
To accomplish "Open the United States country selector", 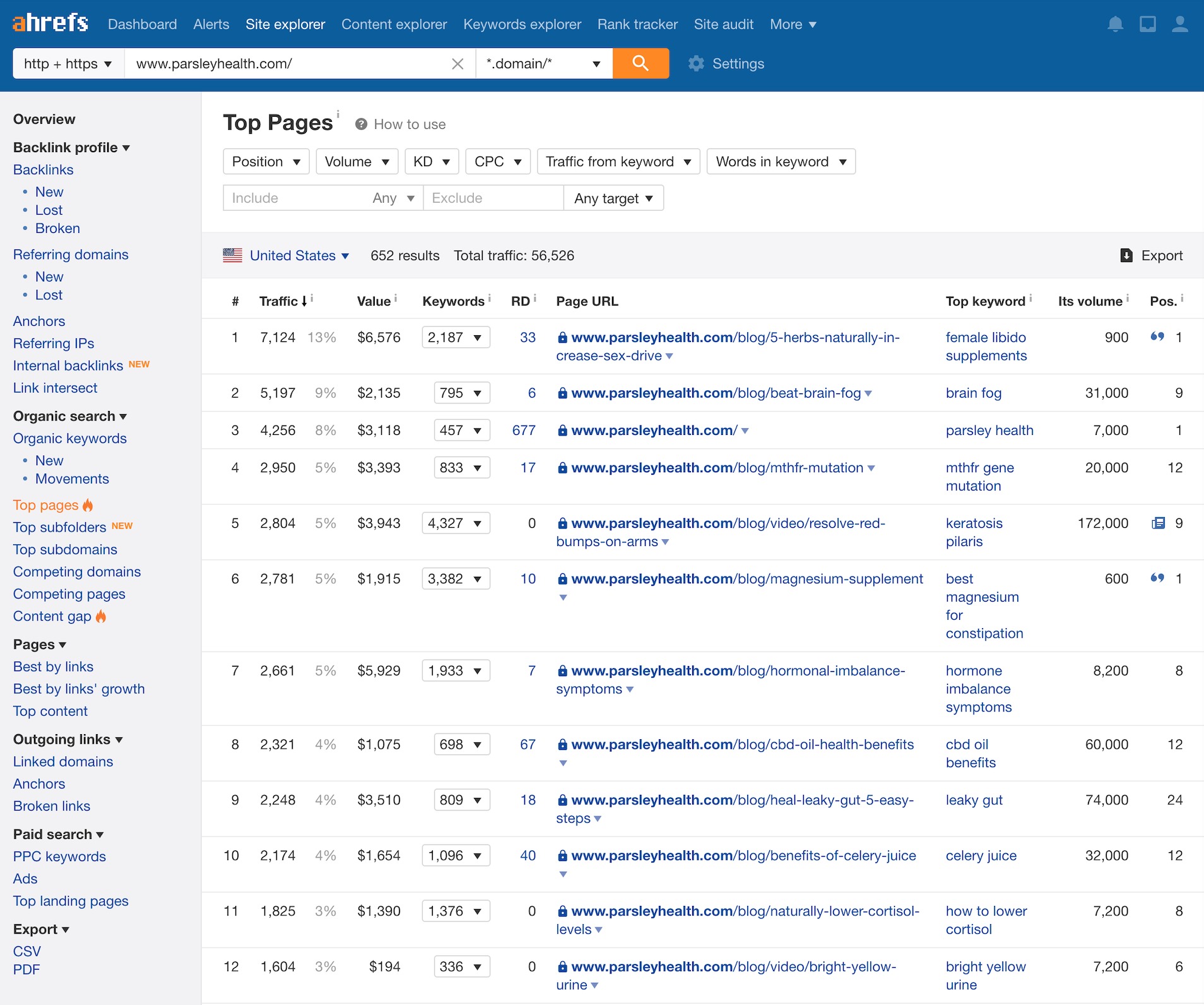I will pos(300,255).
